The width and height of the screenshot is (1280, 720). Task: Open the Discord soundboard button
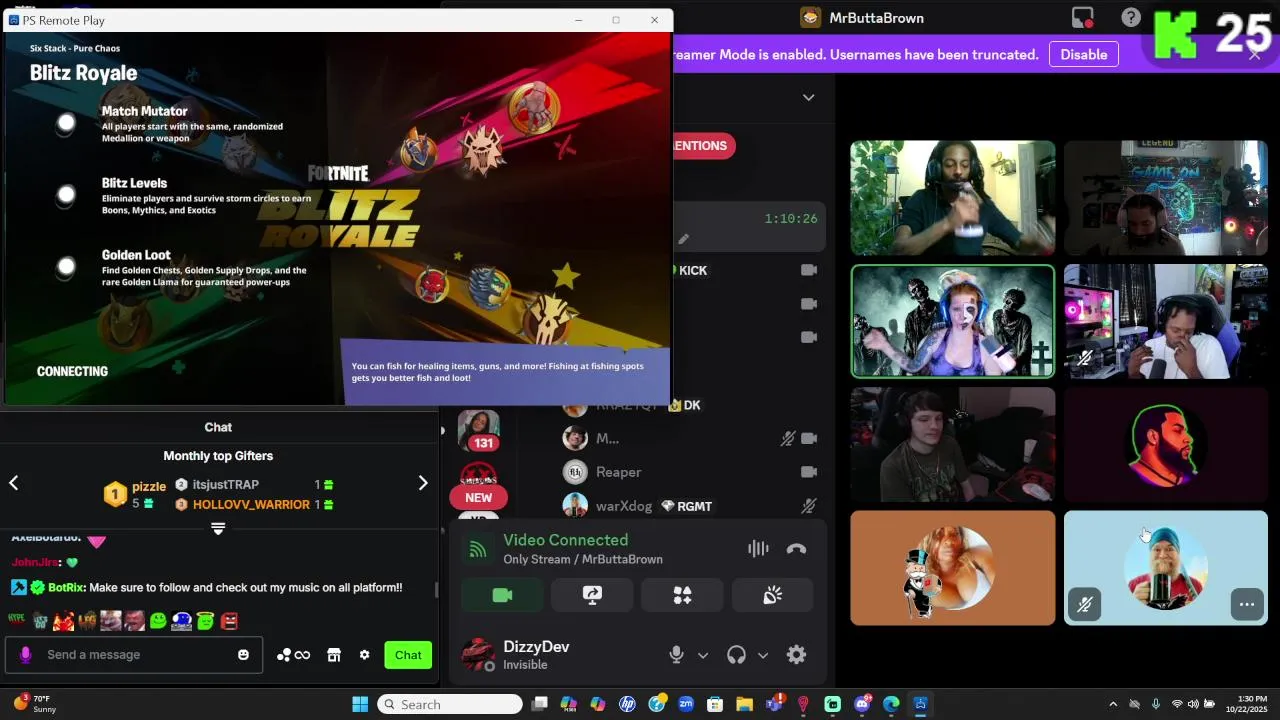pos(772,595)
